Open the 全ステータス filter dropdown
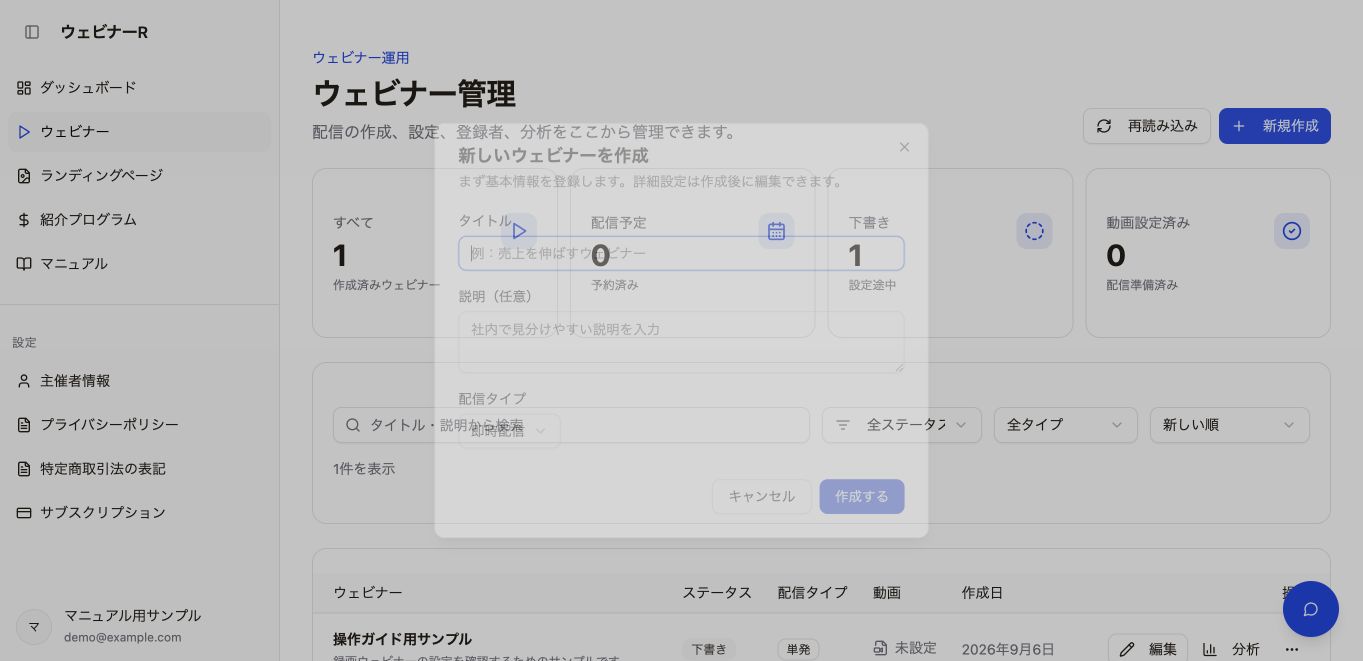Screen dimensions: 1363x661 (x=902, y=425)
